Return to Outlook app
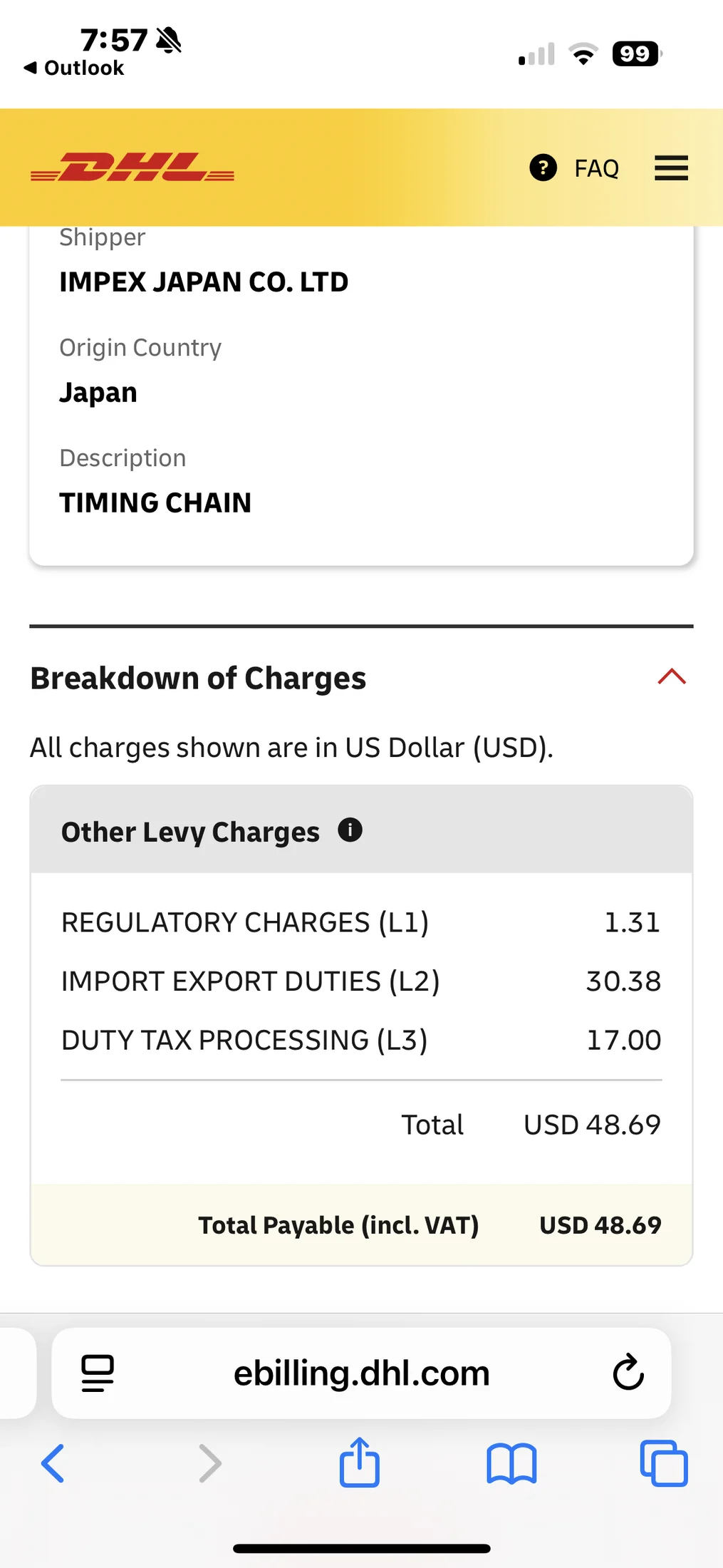 tap(75, 68)
